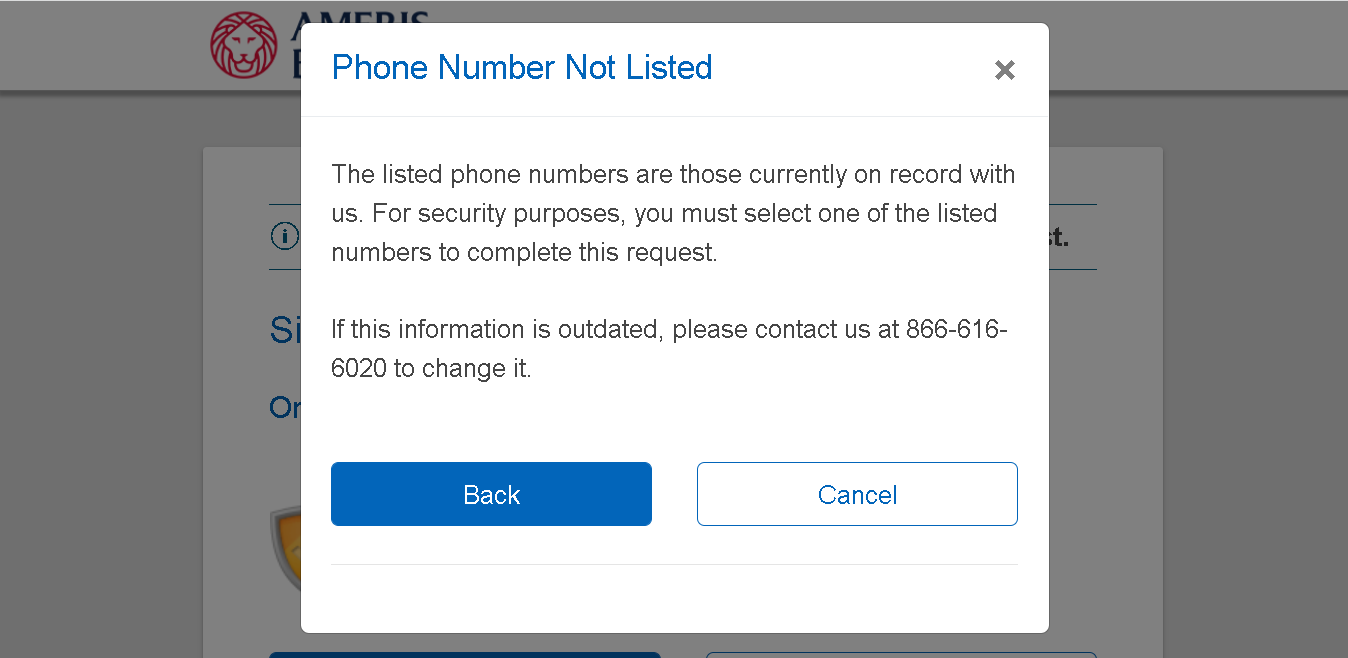Click the Ameris wordmark beside the lion

[x=294, y=45]
